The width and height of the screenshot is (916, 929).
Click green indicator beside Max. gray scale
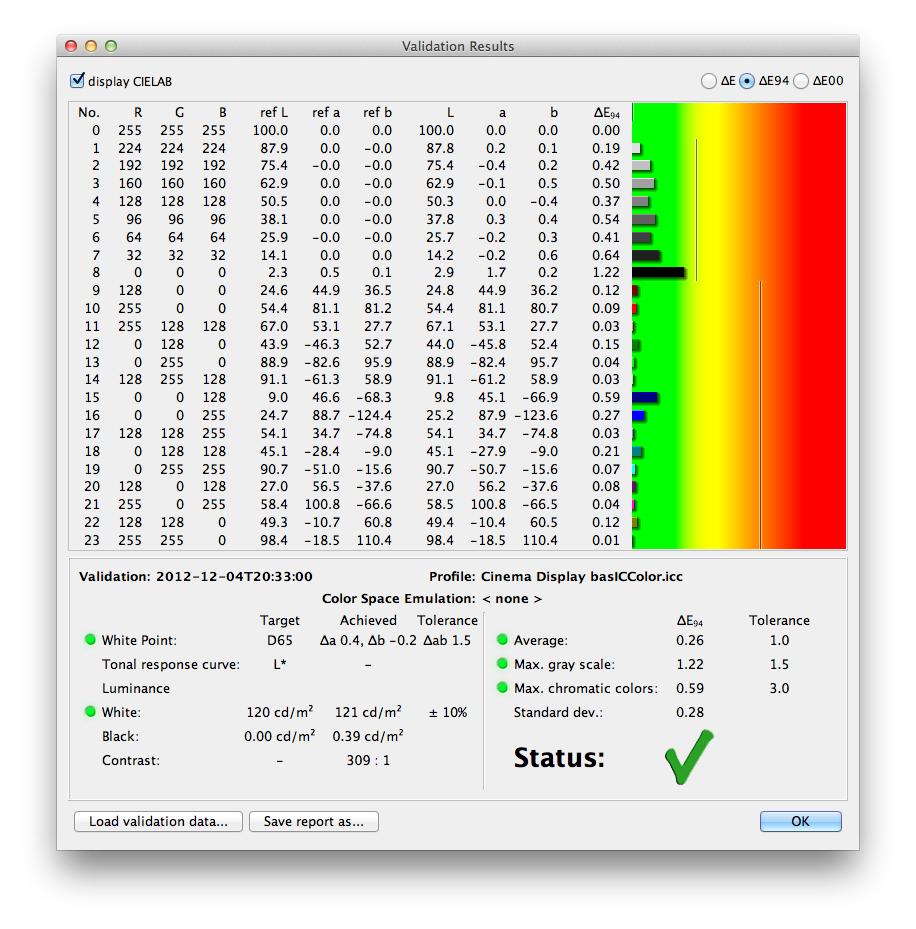[502, 664]
